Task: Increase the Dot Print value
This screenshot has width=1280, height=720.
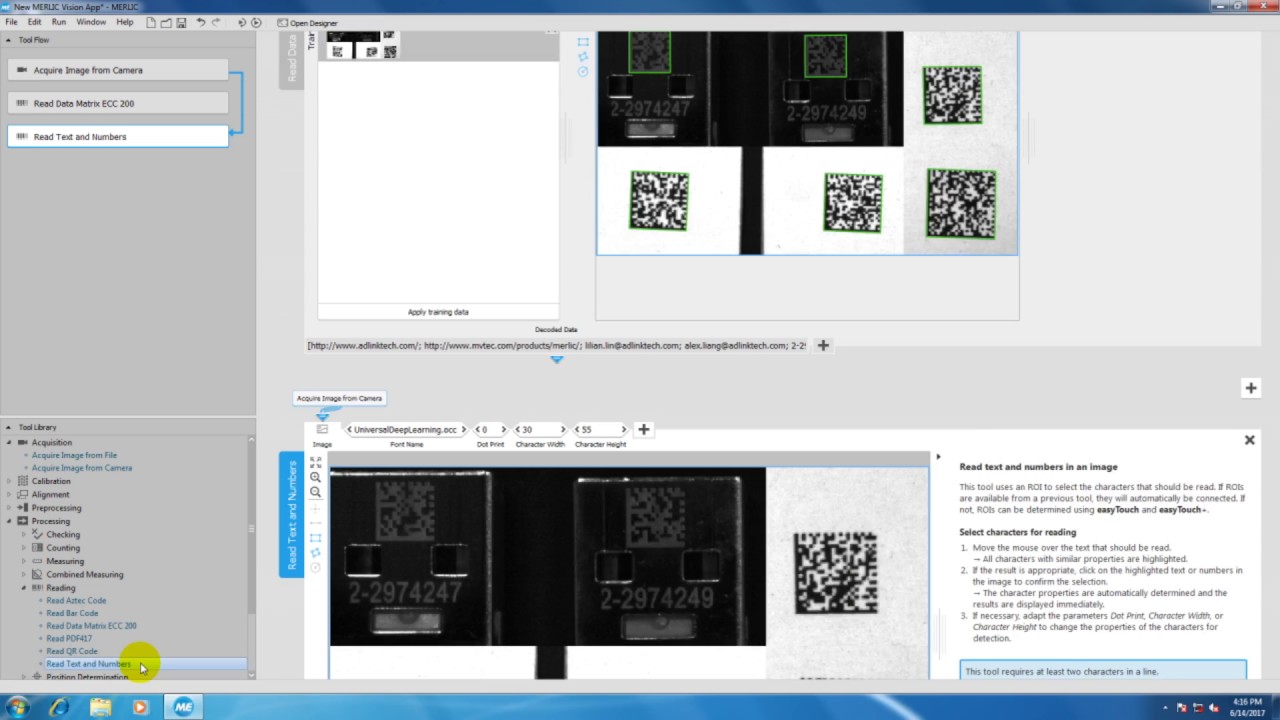Action: click(x=503, y=430)
